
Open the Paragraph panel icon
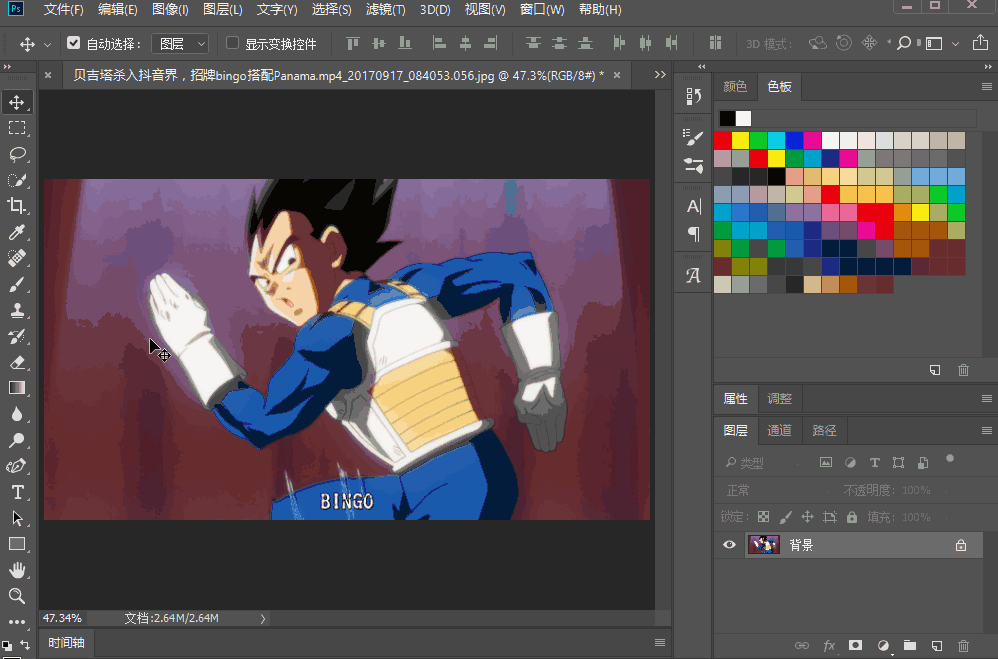click(693, 234)
